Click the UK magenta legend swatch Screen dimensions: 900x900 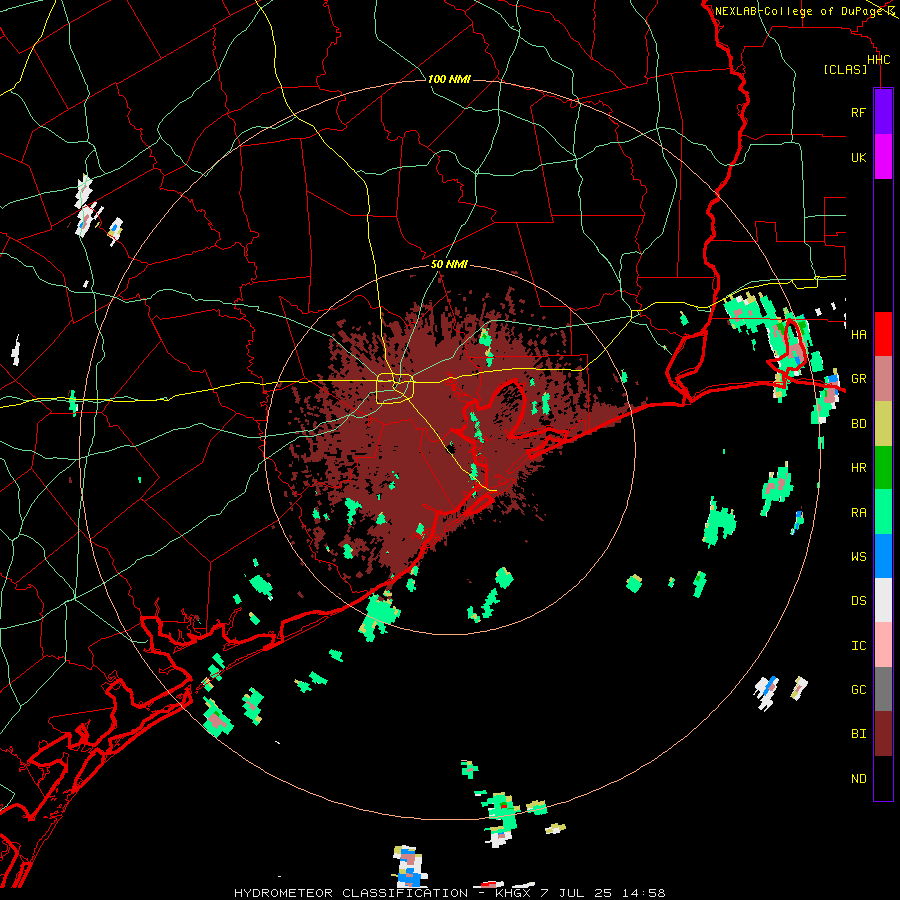883,157
